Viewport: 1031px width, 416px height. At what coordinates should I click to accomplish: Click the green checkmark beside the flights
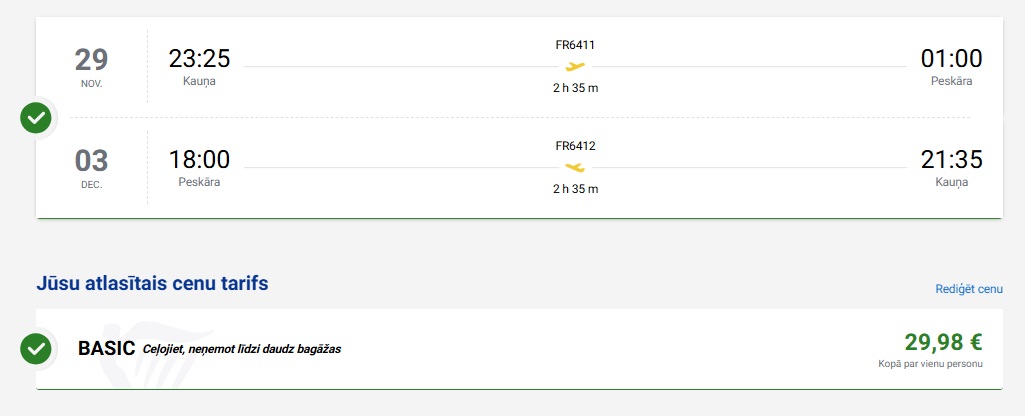[x=36, y=118]
